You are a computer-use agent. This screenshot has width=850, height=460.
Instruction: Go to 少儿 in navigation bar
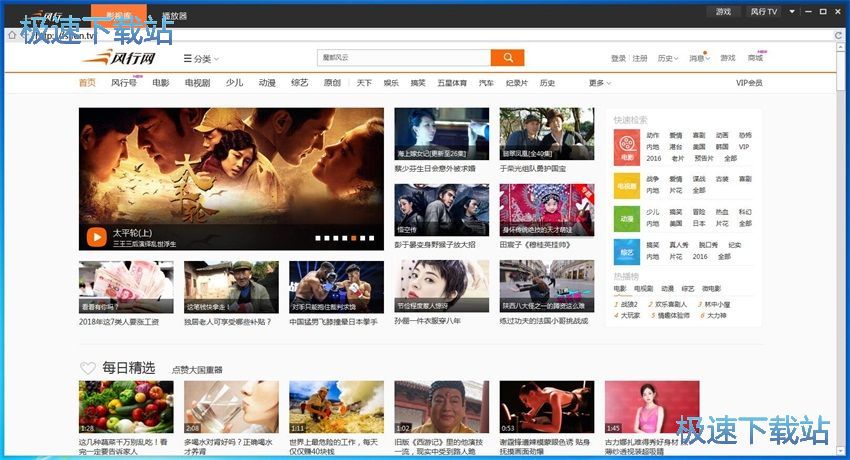point(234,83)
